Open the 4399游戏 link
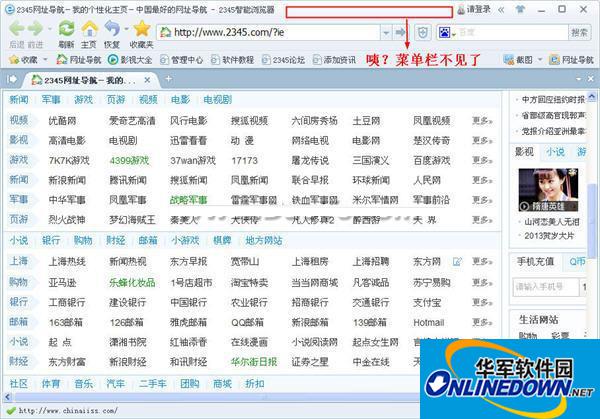The width and height of the screenshot is (600, 419). coord(129,160)
